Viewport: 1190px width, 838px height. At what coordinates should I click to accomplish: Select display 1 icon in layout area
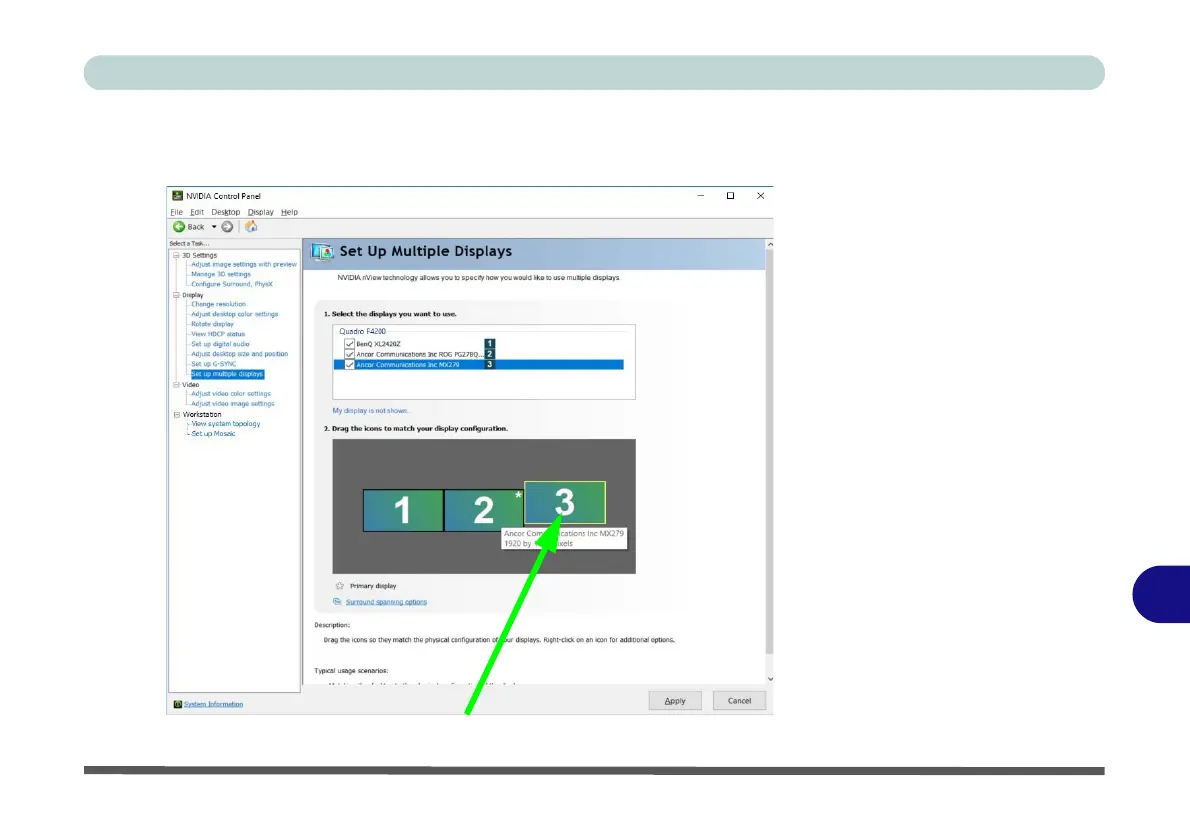pos(403,511)
